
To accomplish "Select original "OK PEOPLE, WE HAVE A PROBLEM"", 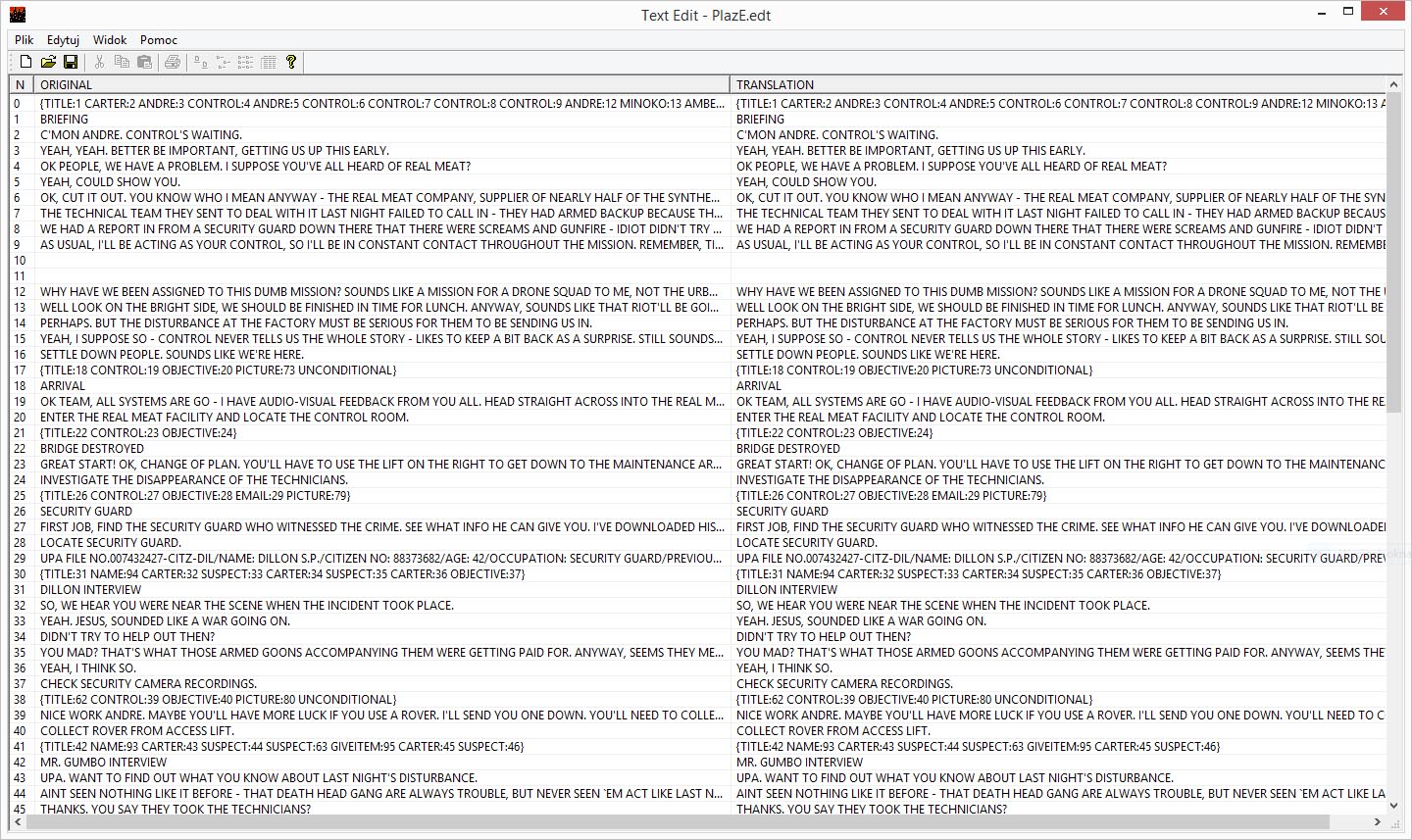I will [255, 167].
